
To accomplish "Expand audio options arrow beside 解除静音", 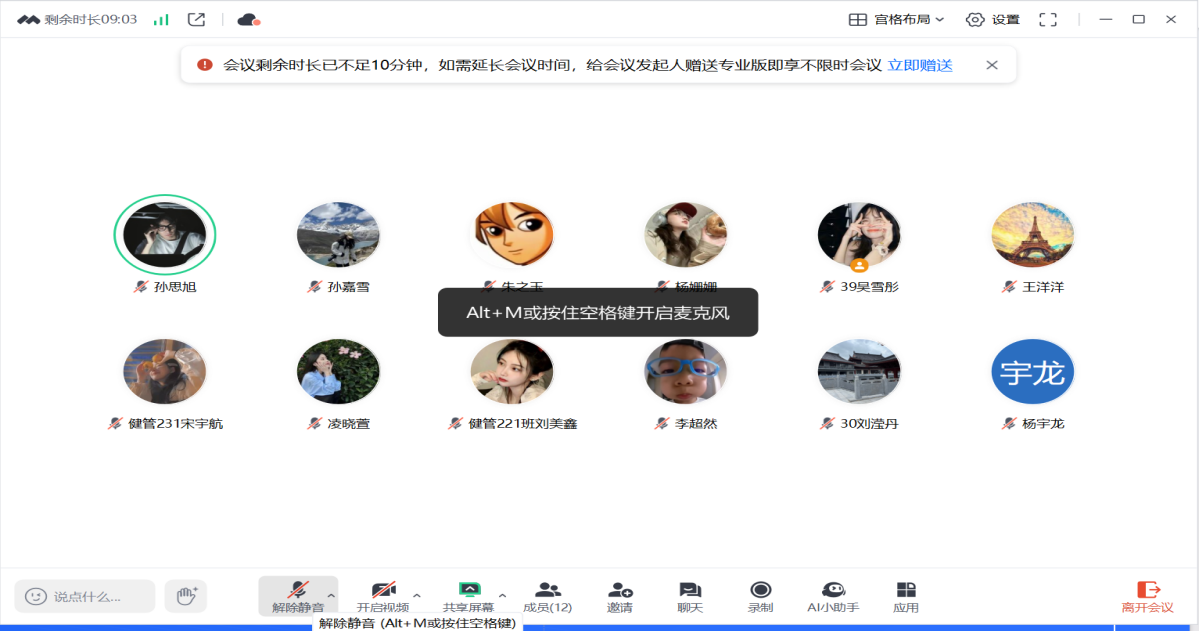I will click(x=331, y=595).
